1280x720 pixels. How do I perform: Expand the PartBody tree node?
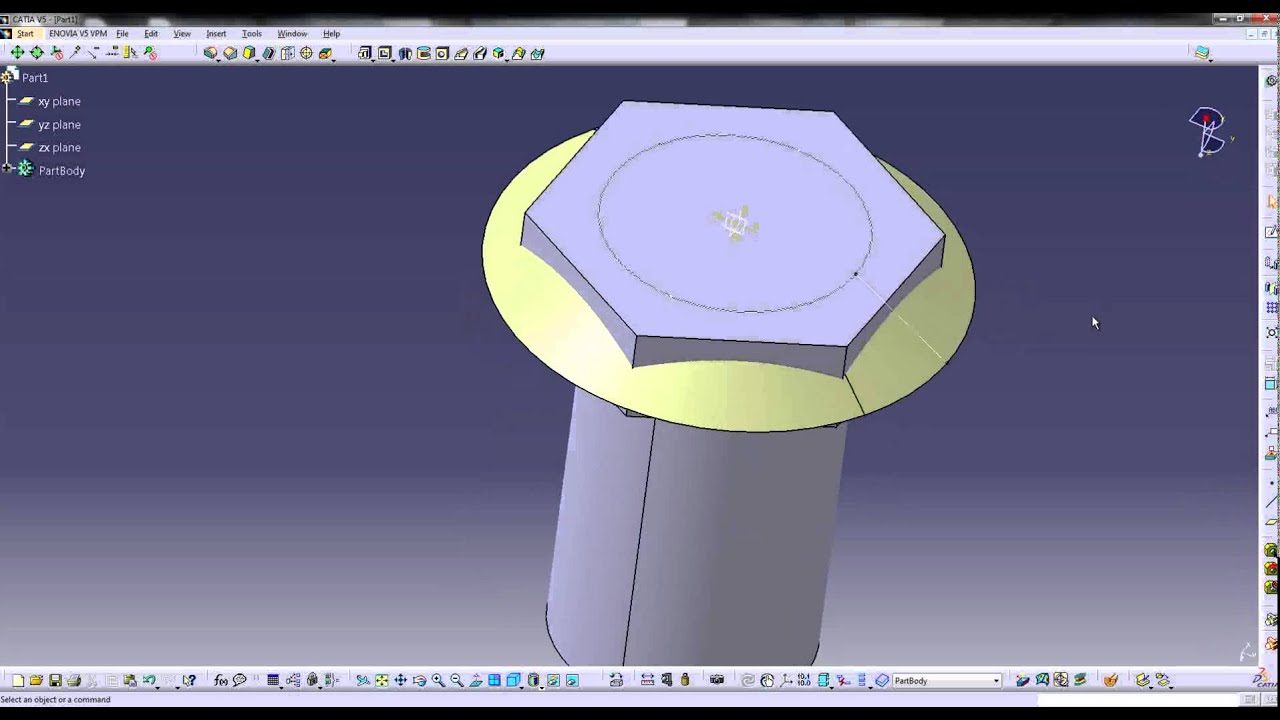point(7,170)
